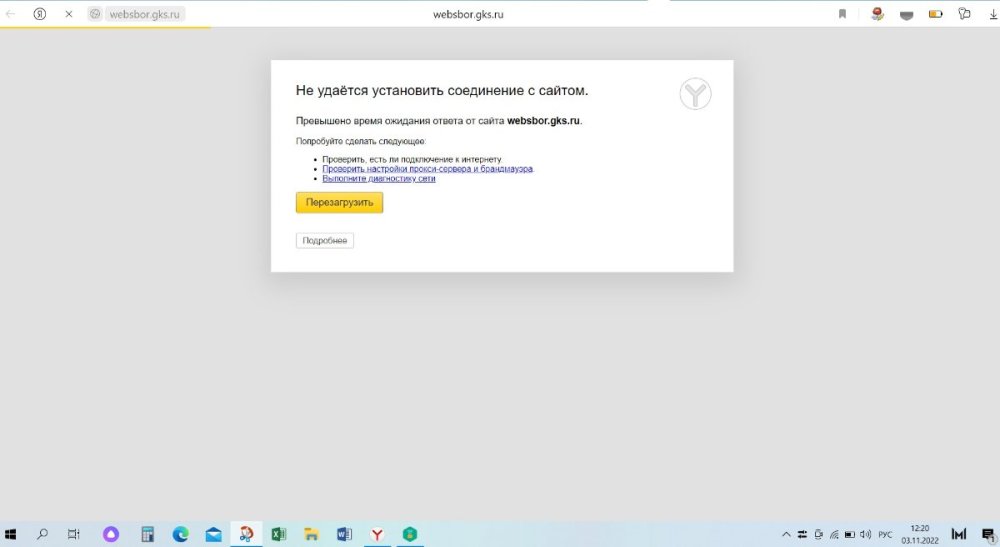Open the Mail app on the taskbar
The height and width of the screenshot is (547, 1000).
click(214, 534)
